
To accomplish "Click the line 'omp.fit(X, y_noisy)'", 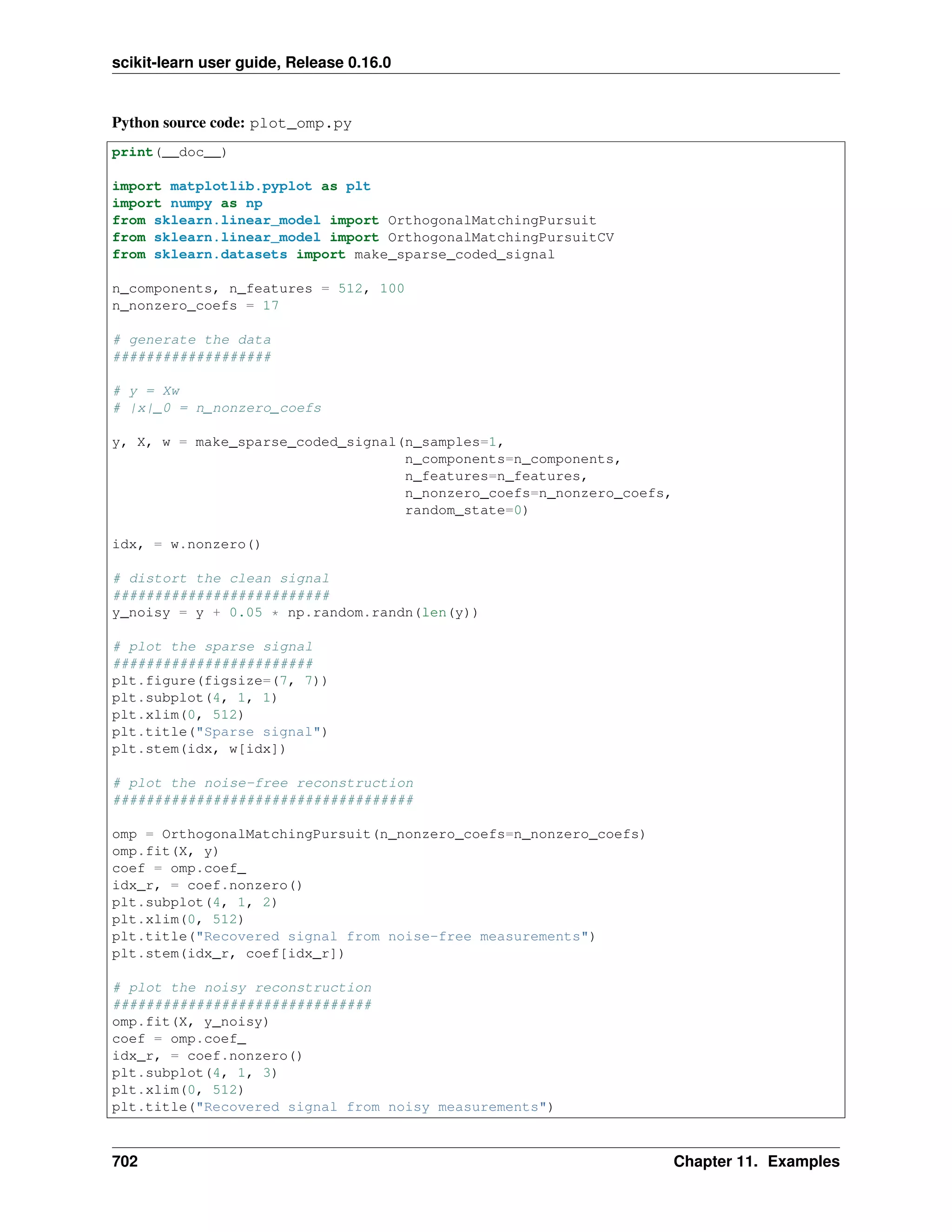I will click(190, 1022).
